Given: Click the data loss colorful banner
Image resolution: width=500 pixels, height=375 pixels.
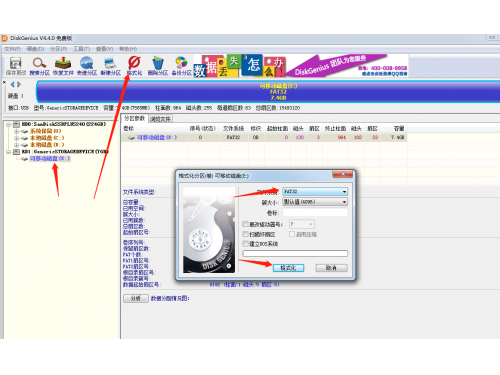Looking at the screenshot, I should coord(239,66).
